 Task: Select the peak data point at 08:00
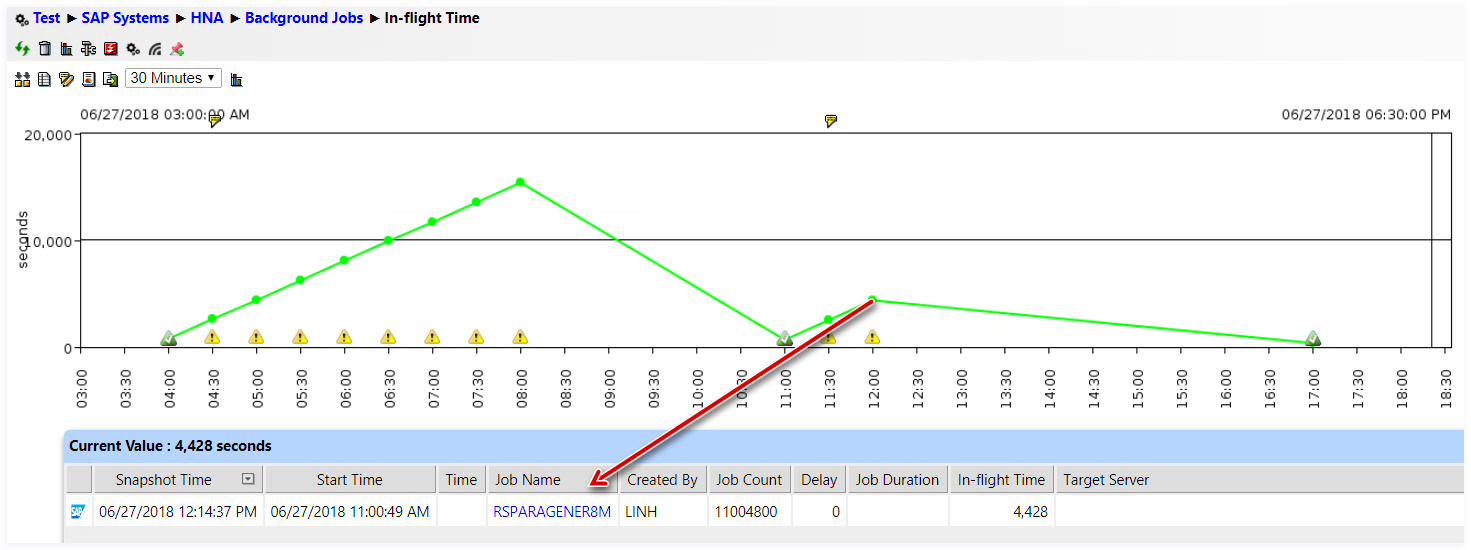pyautogui.click(x=520, y=182)
